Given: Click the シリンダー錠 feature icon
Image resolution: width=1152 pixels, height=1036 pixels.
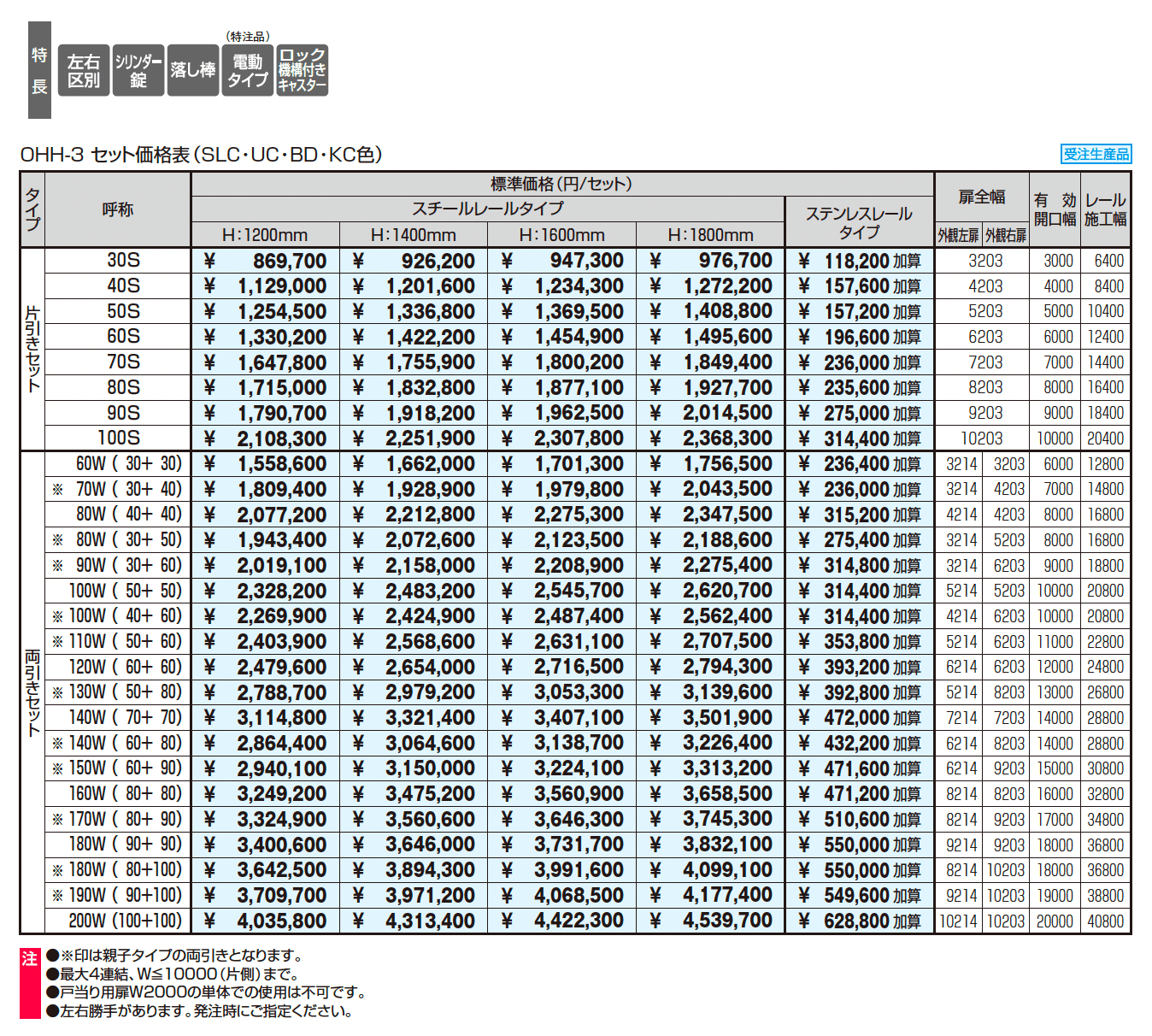Looking at the screenshot, I should click(x=137, y=69).
